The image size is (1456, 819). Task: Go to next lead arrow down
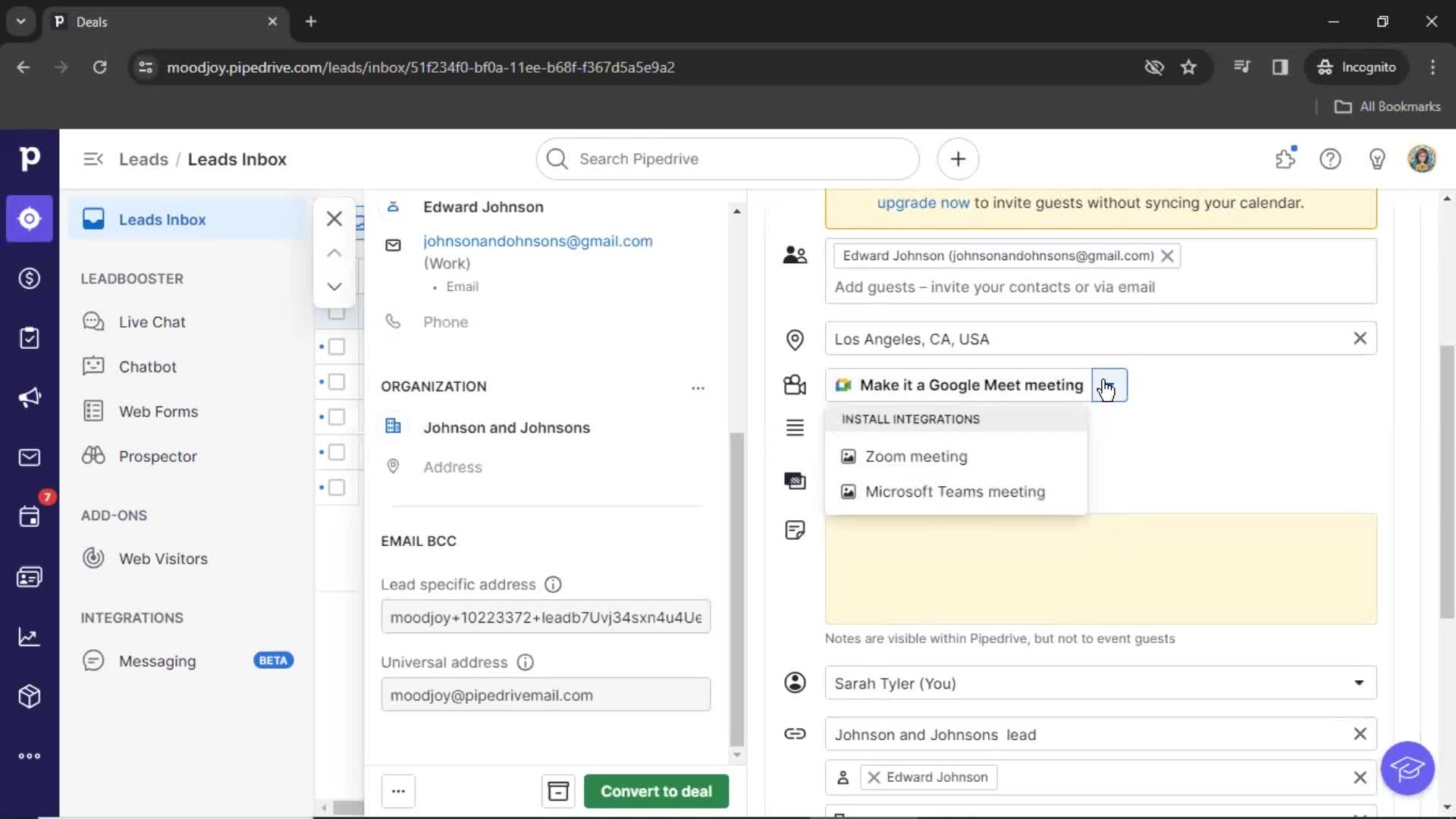pos(334,287)
